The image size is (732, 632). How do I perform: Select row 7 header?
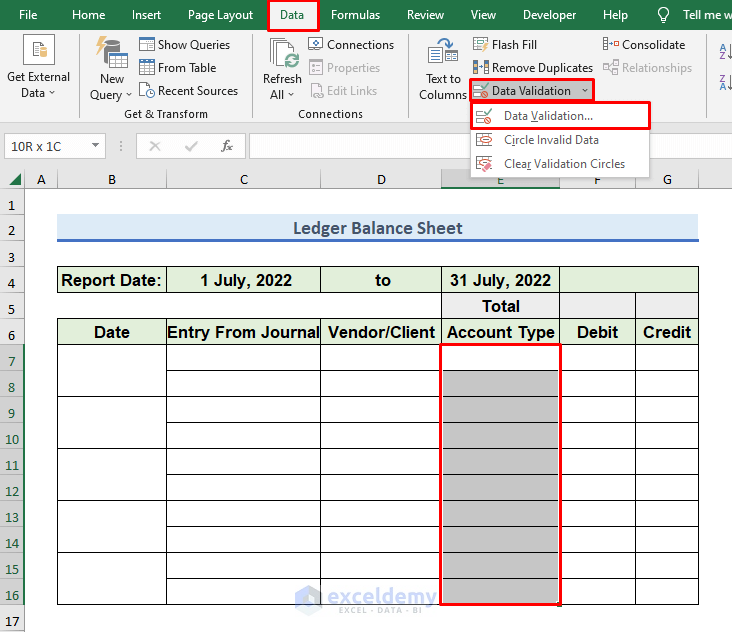click(x=12, y=361)
